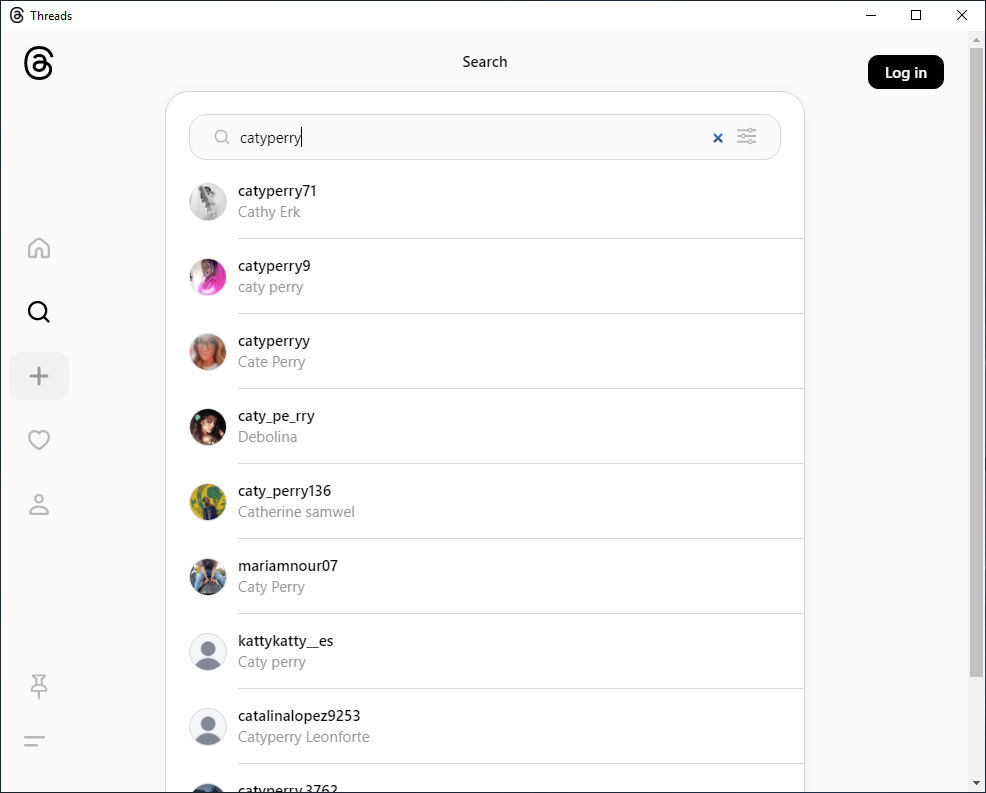Open caty_perry136 profile picture
This screenshot has height=793, width=986.
208,502
